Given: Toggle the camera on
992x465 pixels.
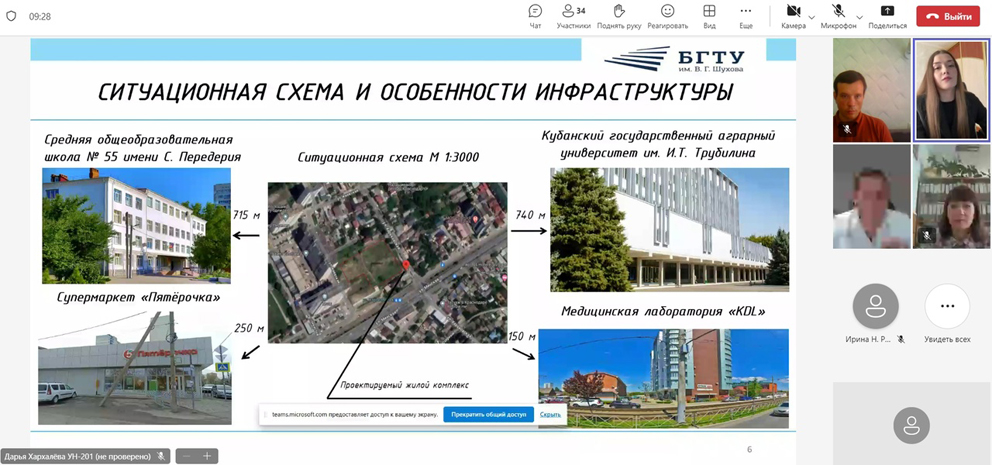Looking at the screenshot, I should click(x=793, y=16).
